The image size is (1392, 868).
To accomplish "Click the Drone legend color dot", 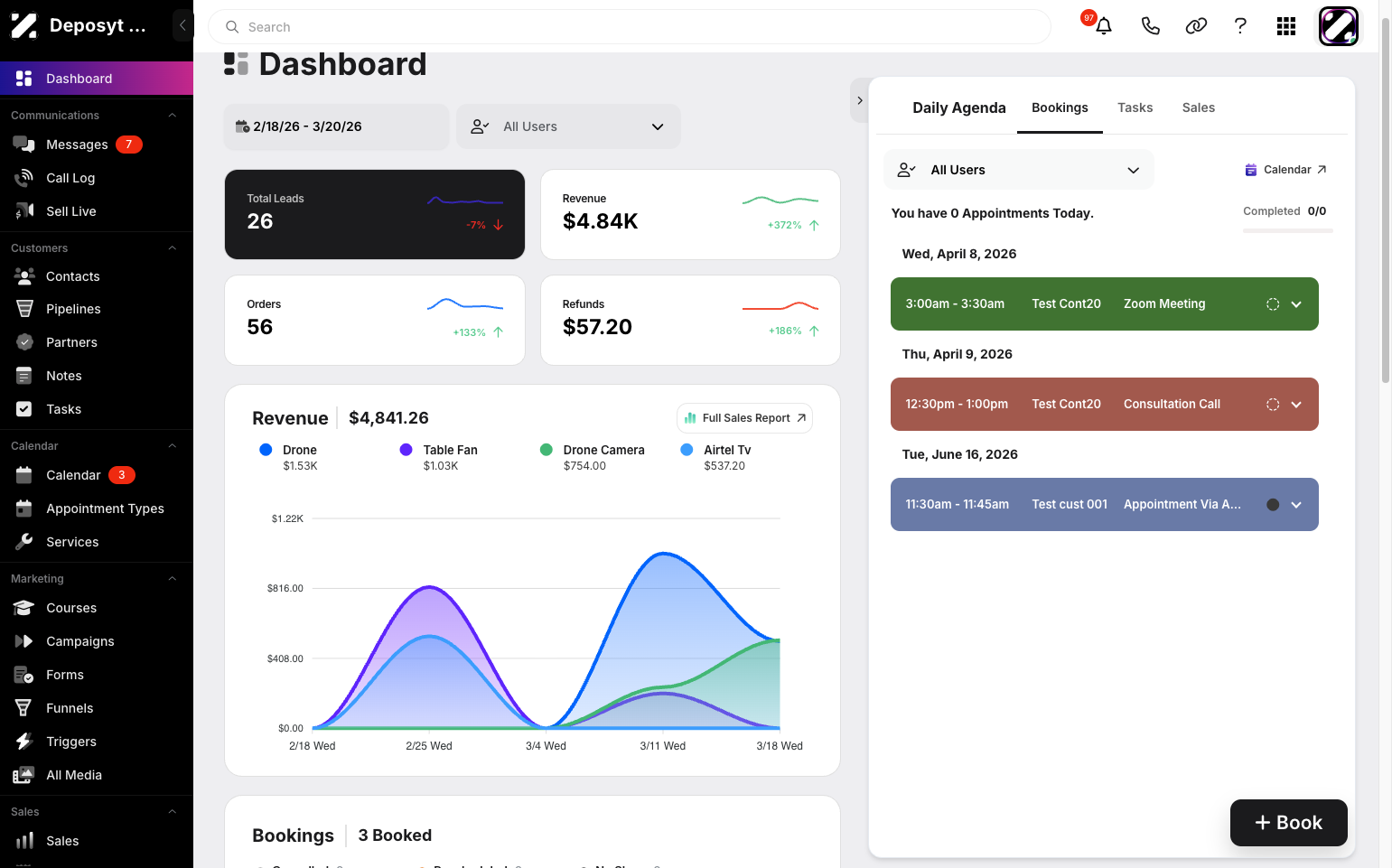I will 266,450.
